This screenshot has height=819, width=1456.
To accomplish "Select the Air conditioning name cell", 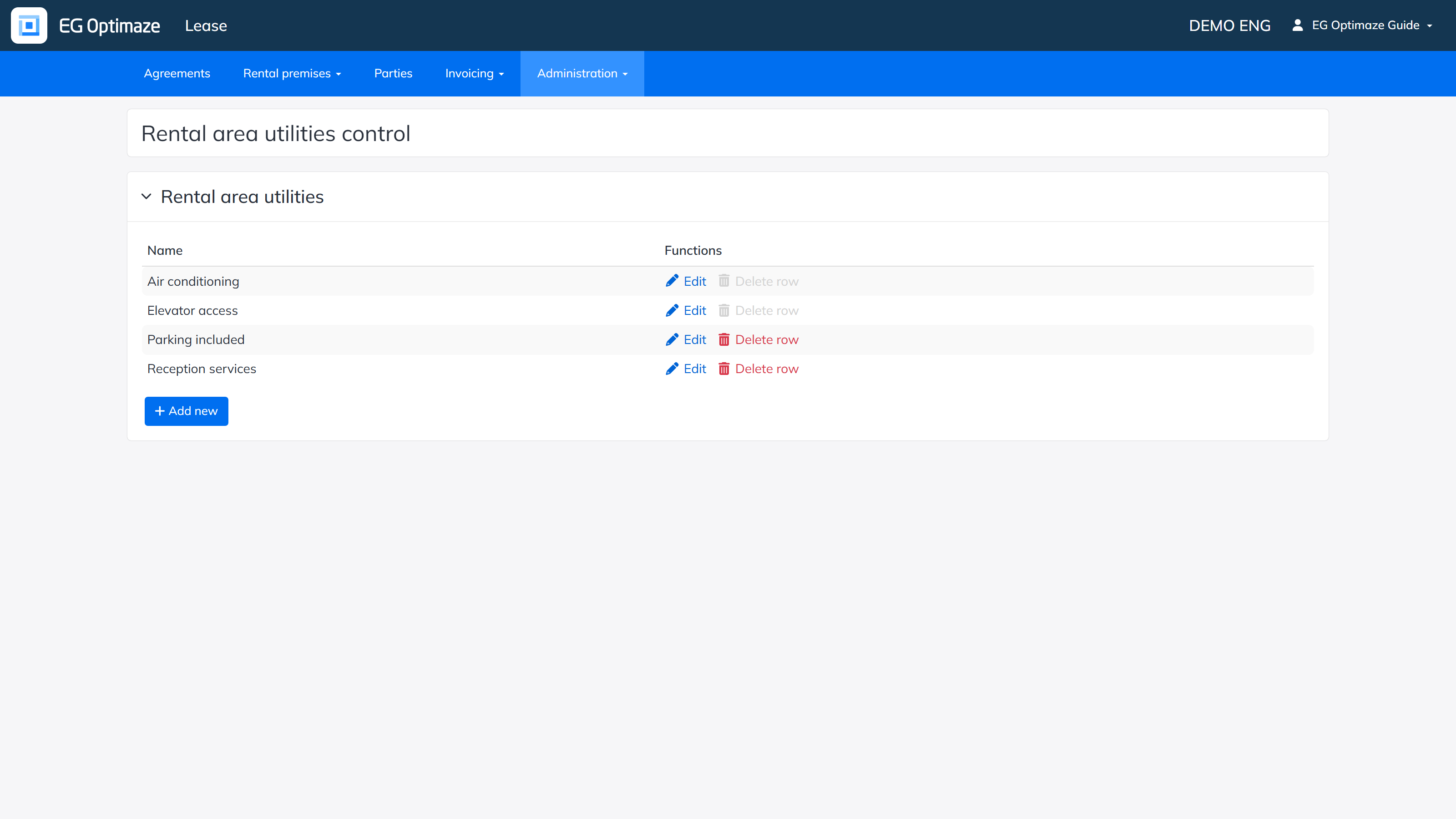I will pos(193,282).
